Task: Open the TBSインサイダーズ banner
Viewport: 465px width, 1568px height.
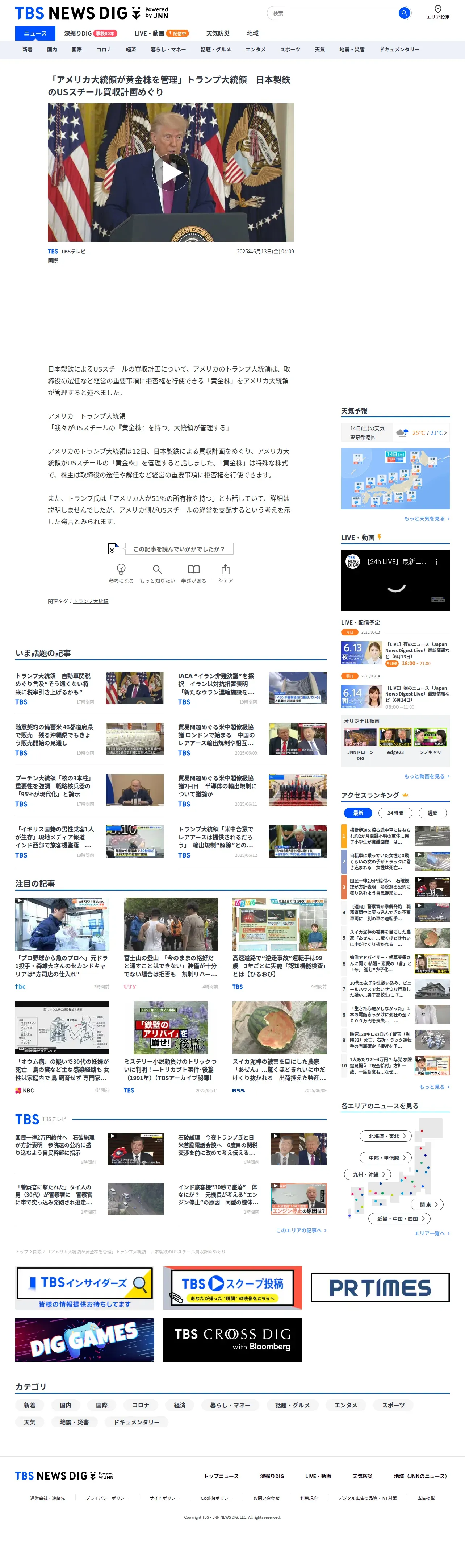Action: pos(84,1288)
